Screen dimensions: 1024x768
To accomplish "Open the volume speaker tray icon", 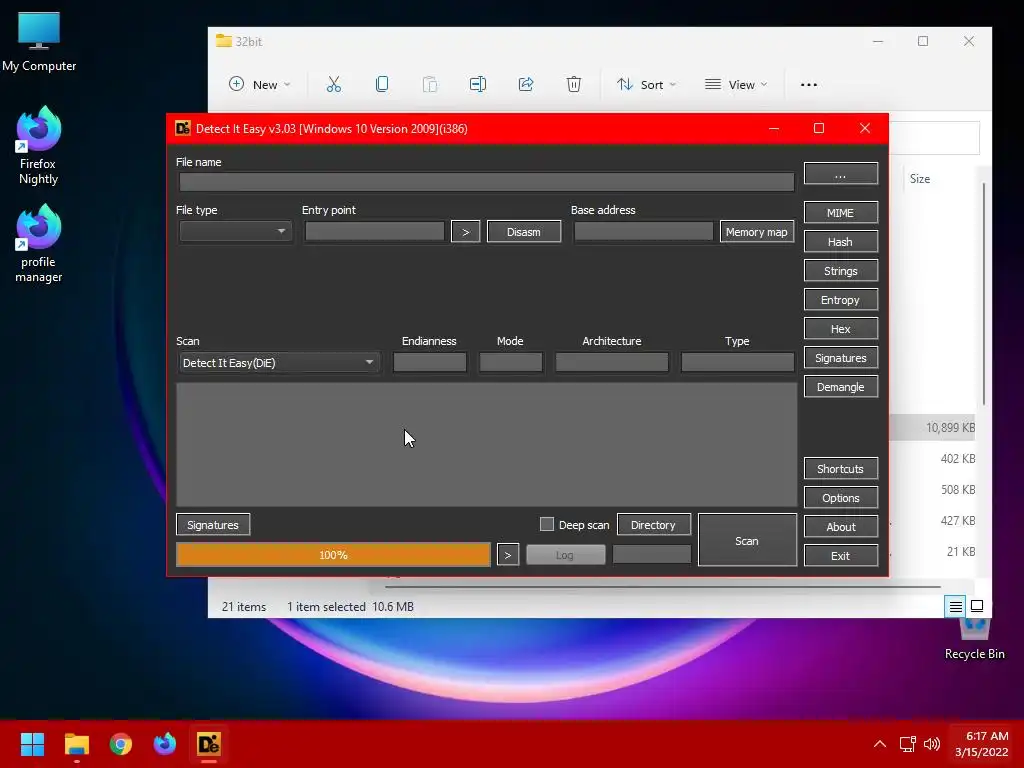I will coord(932,744).
